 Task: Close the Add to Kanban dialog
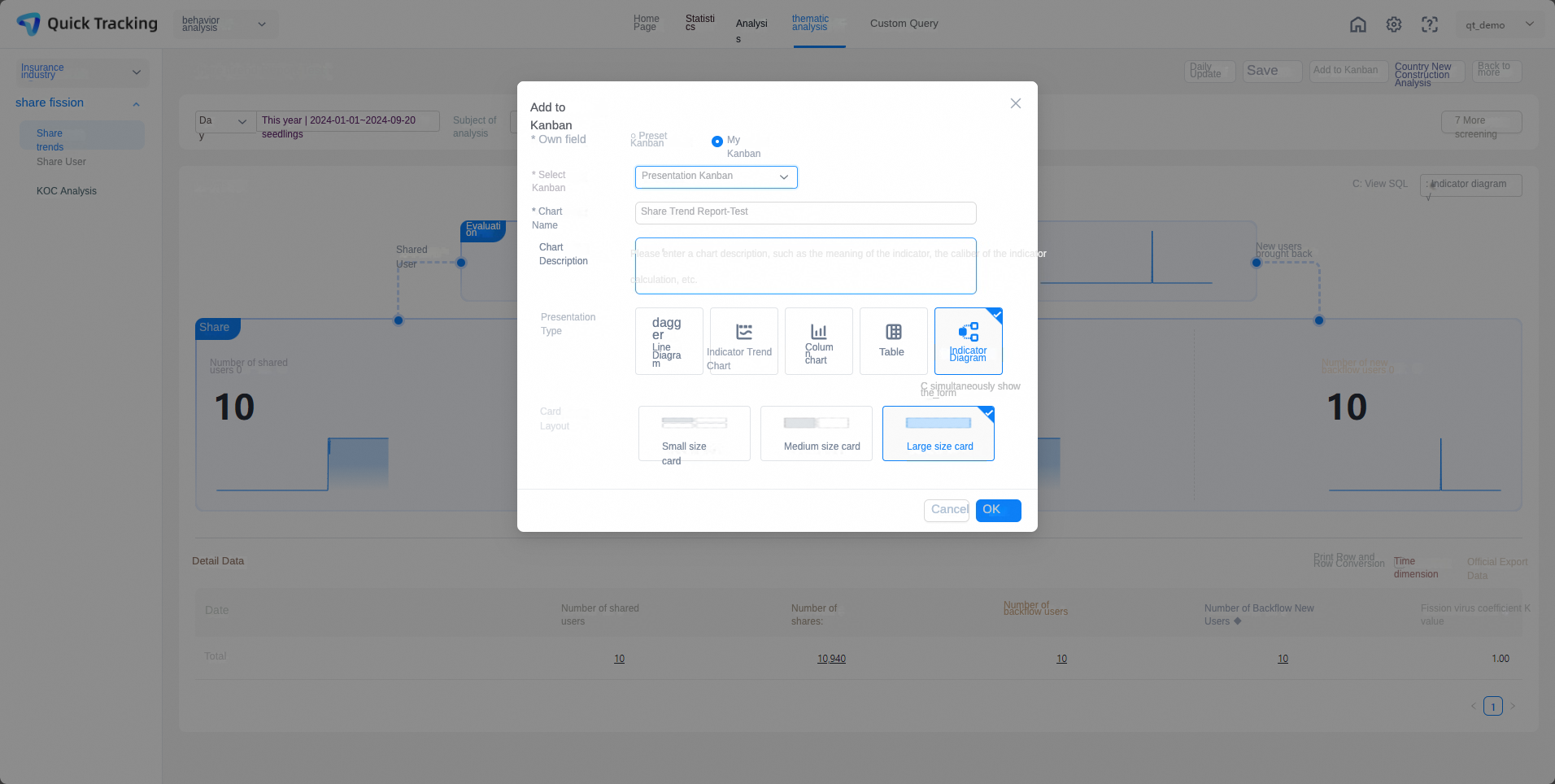[1016, 103]
